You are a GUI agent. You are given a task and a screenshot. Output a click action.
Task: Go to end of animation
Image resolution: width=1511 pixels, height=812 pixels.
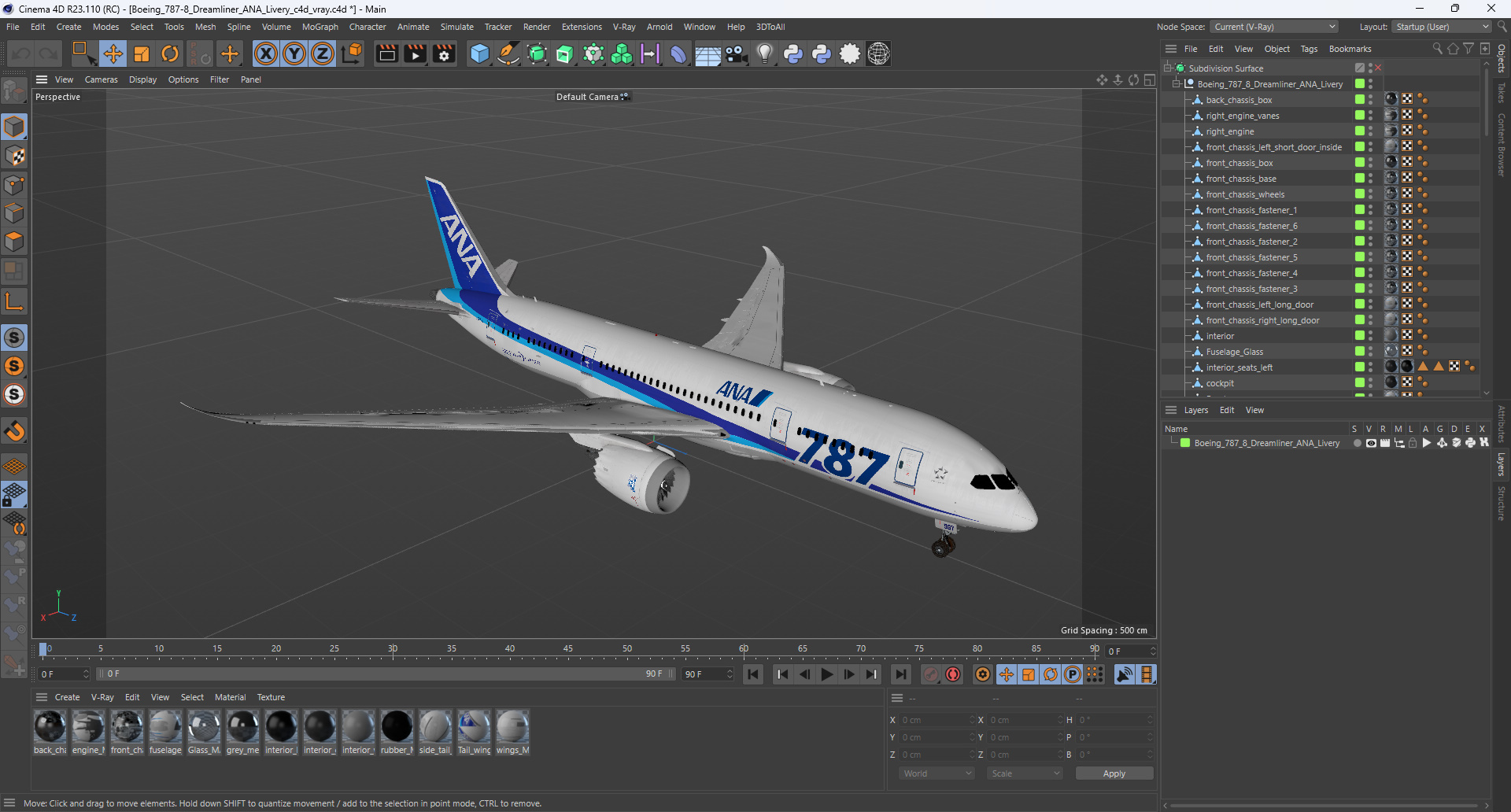click(900, 674)
